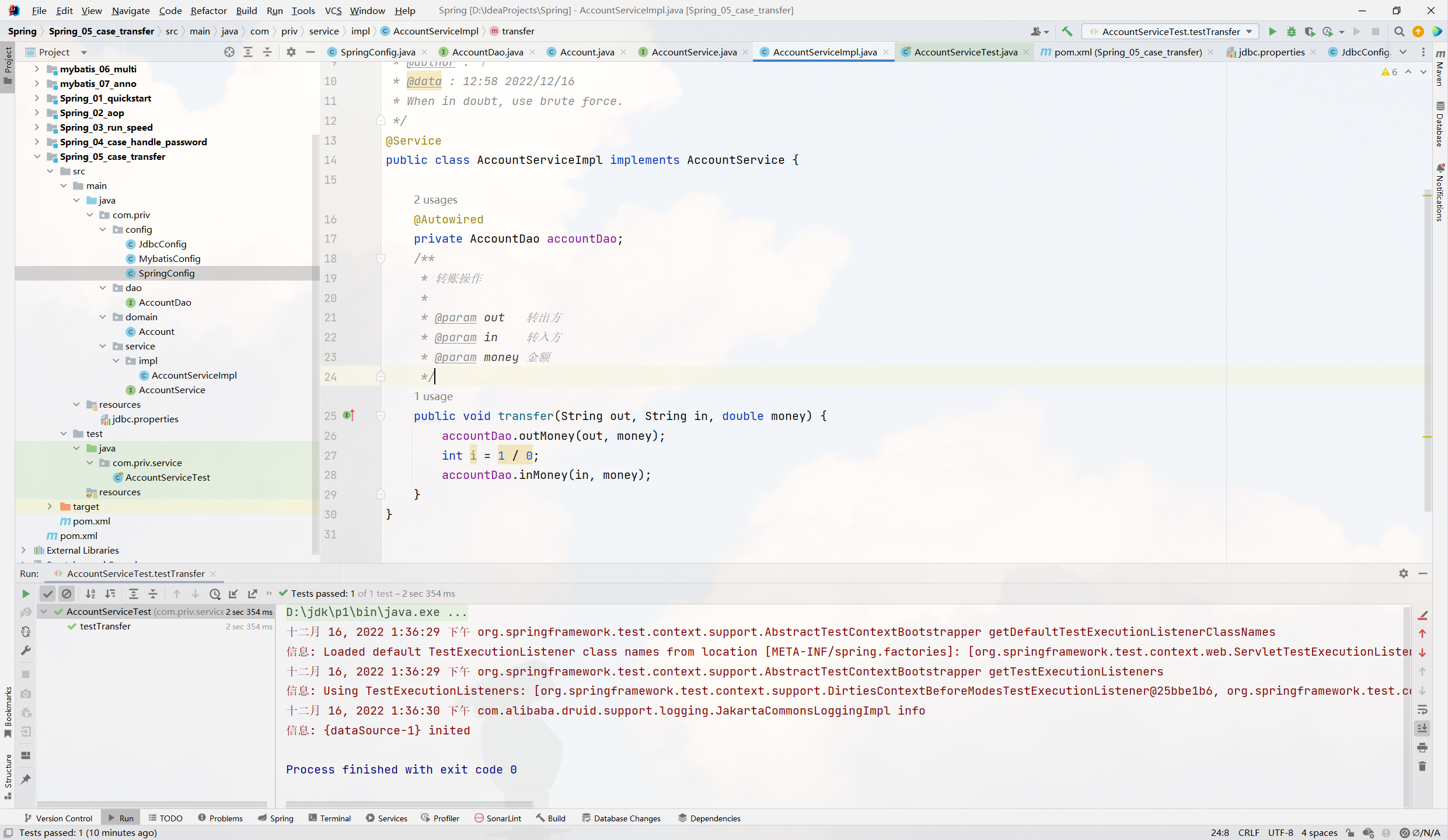This screenshot has width=1448, height=840.
Task: Rerun test in Run panel
Action: pos(26,593)
